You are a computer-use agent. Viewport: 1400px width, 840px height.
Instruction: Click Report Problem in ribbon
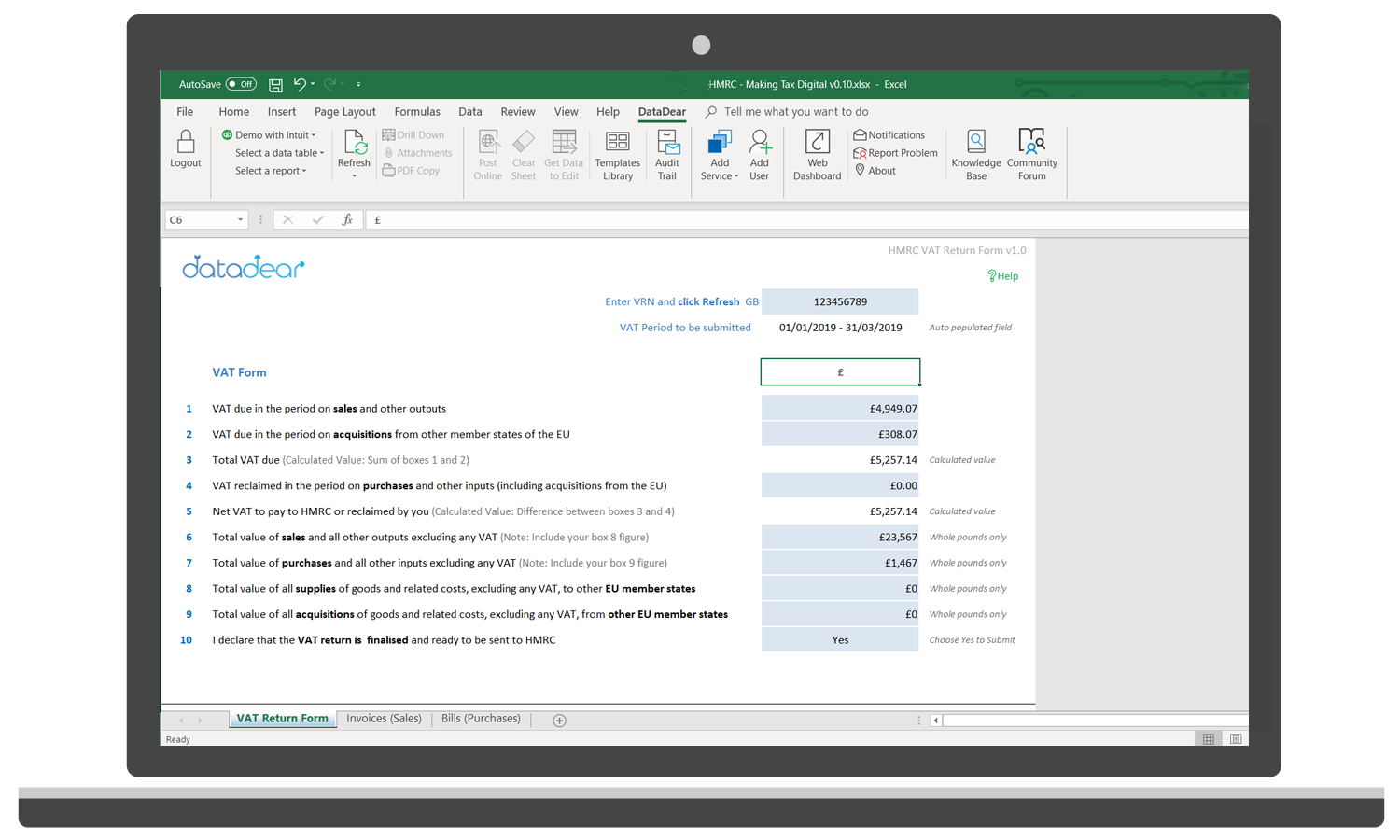point(895,153)
